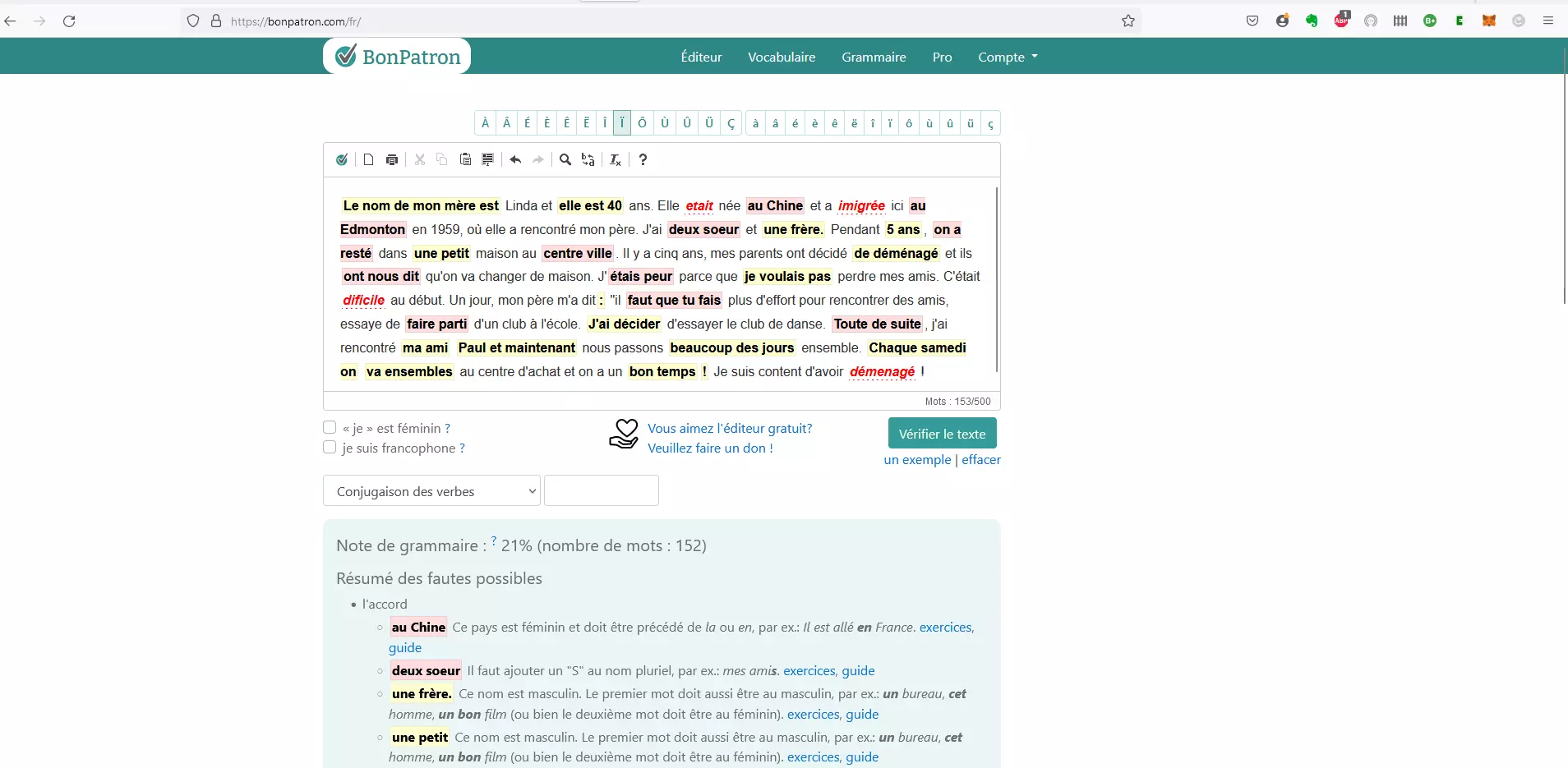Screen dimensions: 1568x768
Task: Click the donation heart-in-hand icon
Action: click(624, 434)
